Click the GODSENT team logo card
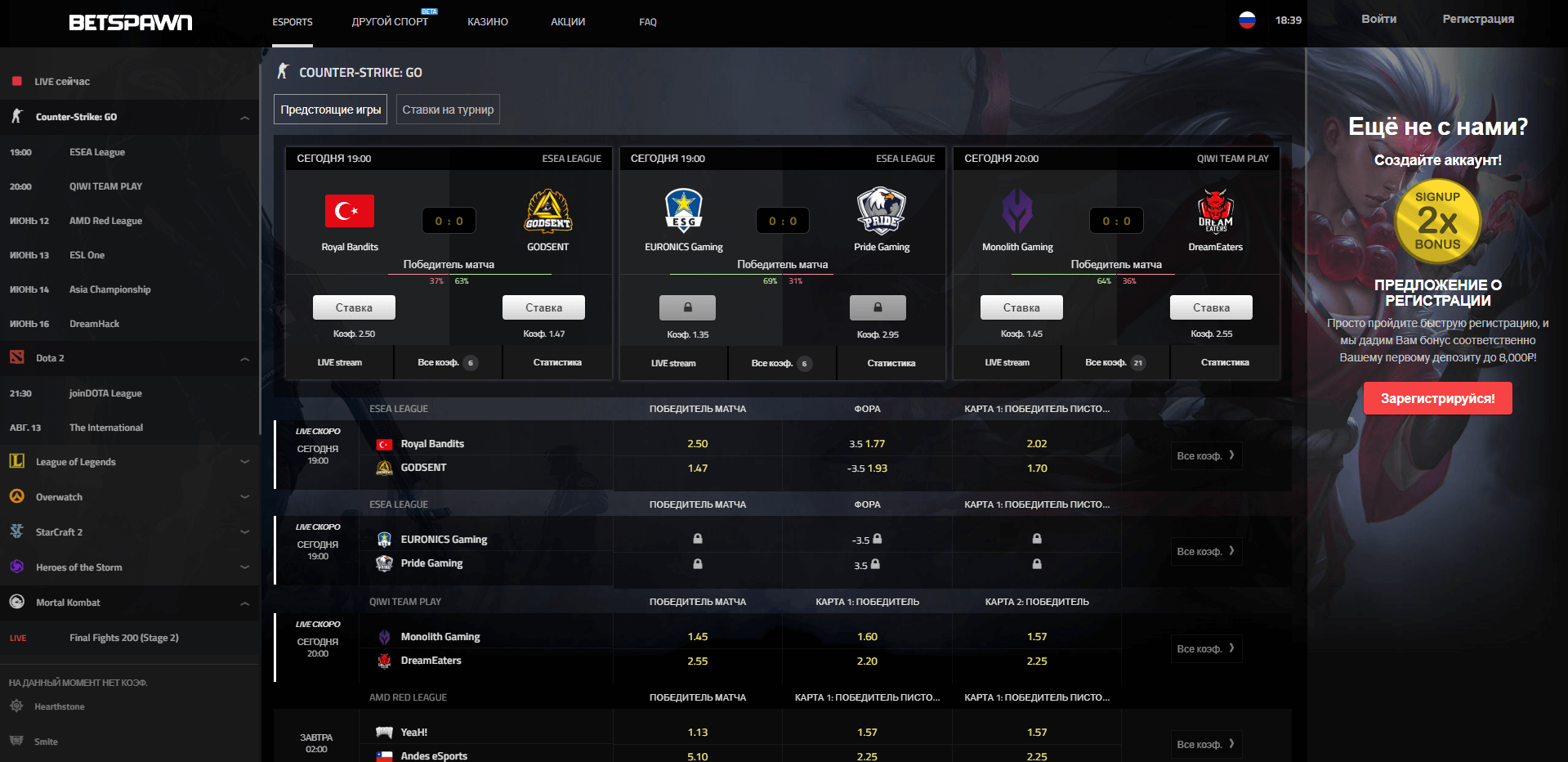1568x762 pixels. (x=548, y=211)
